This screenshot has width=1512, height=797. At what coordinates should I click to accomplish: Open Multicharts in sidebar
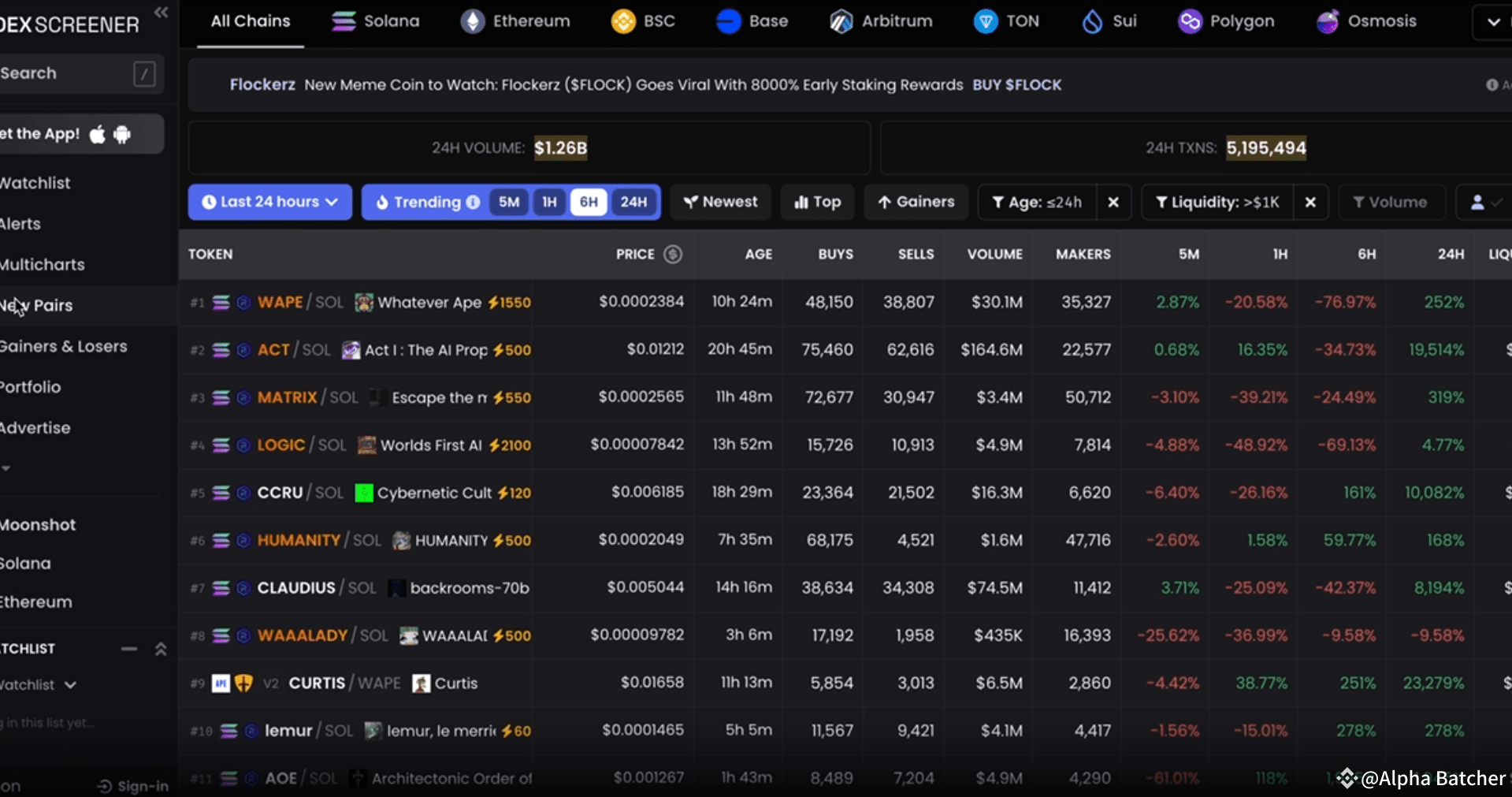tap(43, 265)
